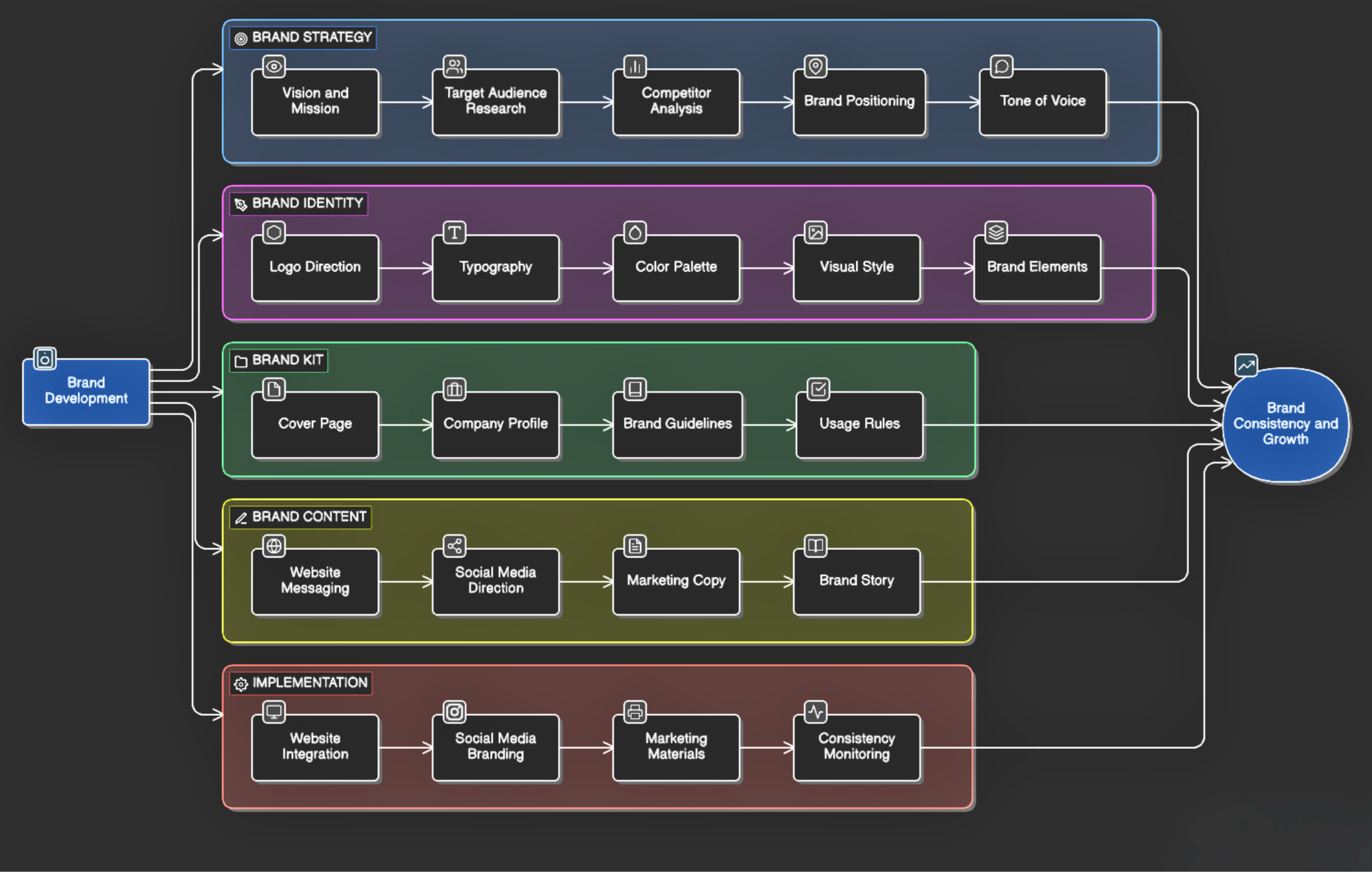Viewport: 1372px width, 873px height.
Task: Select the BRAND STRATEGY group label
Action: click(303, 37)
